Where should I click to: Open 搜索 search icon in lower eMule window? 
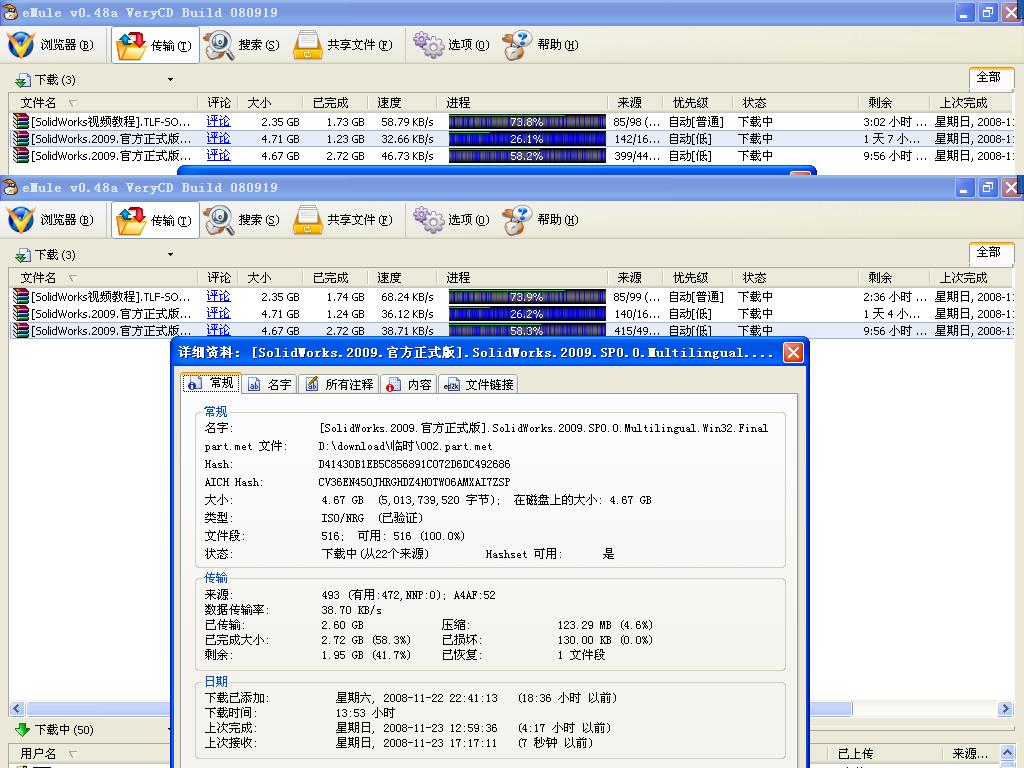pyautogui.click(x=218, y=220)
